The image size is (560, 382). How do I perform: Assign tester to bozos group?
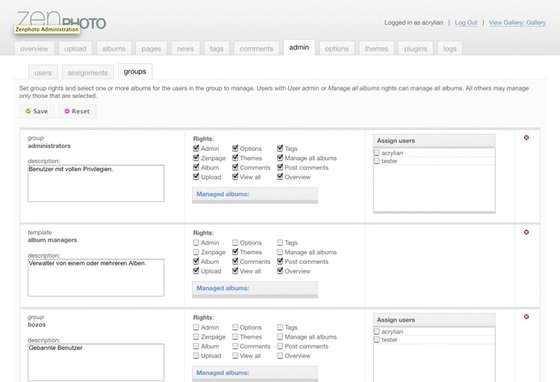tap(376, 340)
